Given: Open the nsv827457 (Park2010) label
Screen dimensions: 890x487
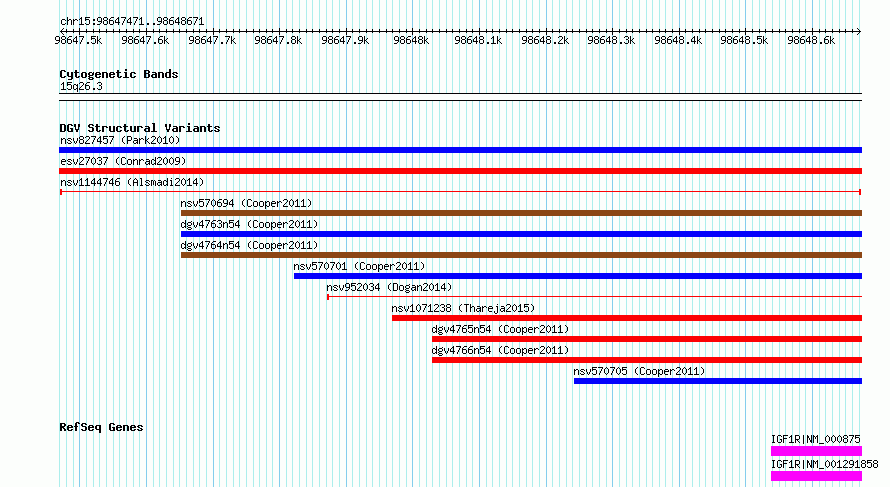Looking at the screenshot, I should (120, 140).
